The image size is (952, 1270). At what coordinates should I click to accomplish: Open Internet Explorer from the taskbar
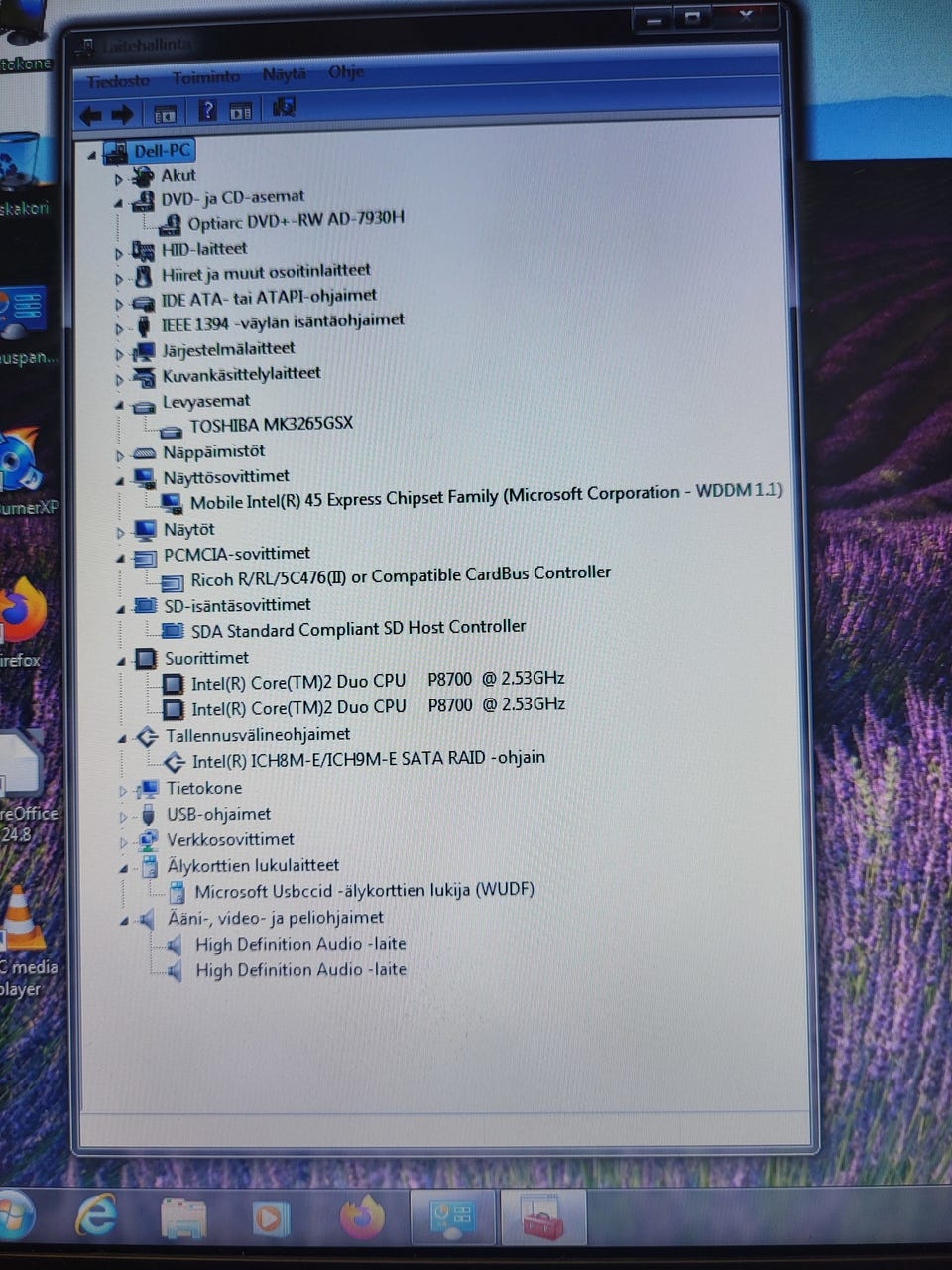point(97,1214)
